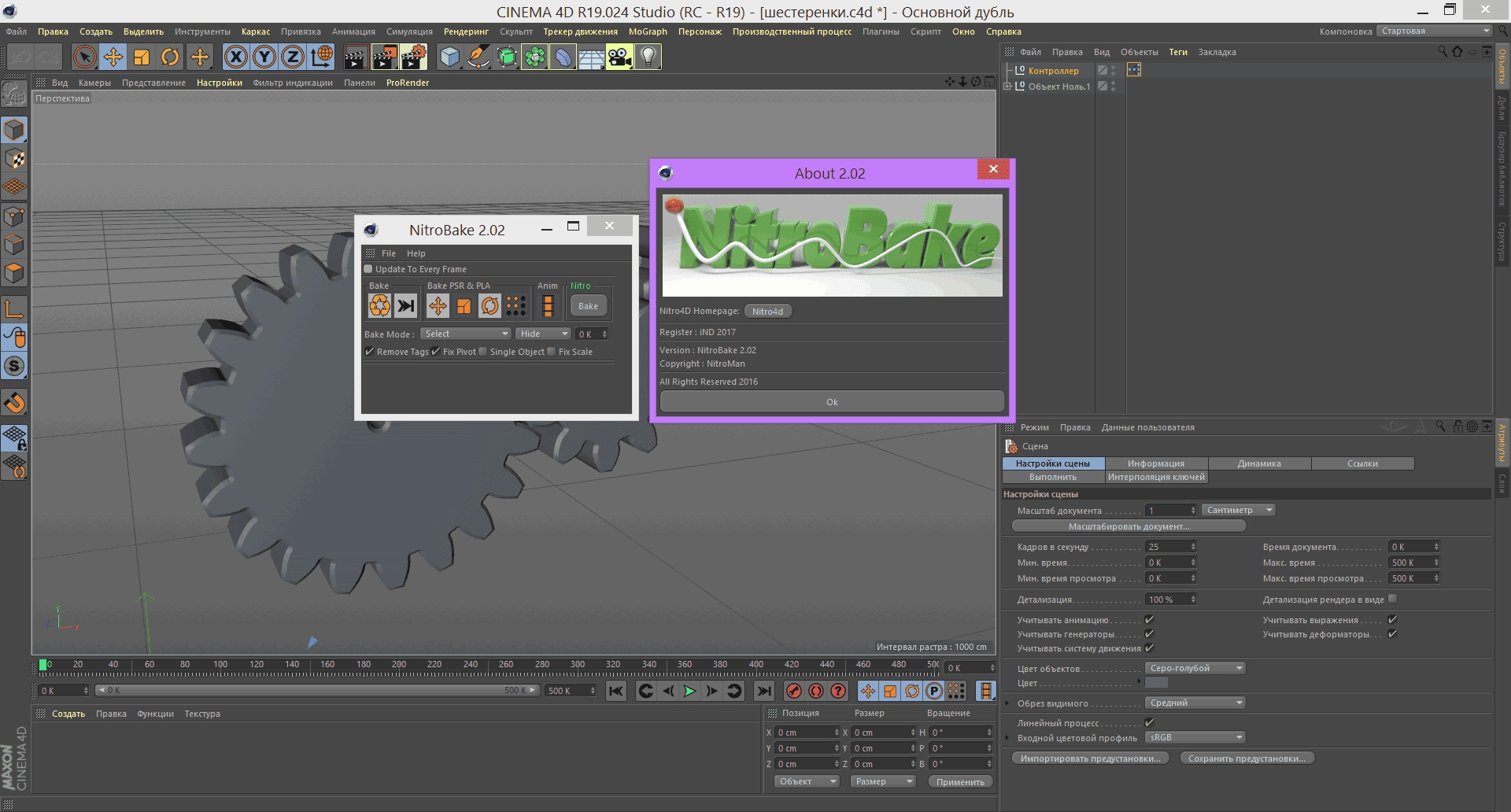This screenshot has height=812, width=1511.
Task: Toggle X axis lock
Action: coord(236,57)
